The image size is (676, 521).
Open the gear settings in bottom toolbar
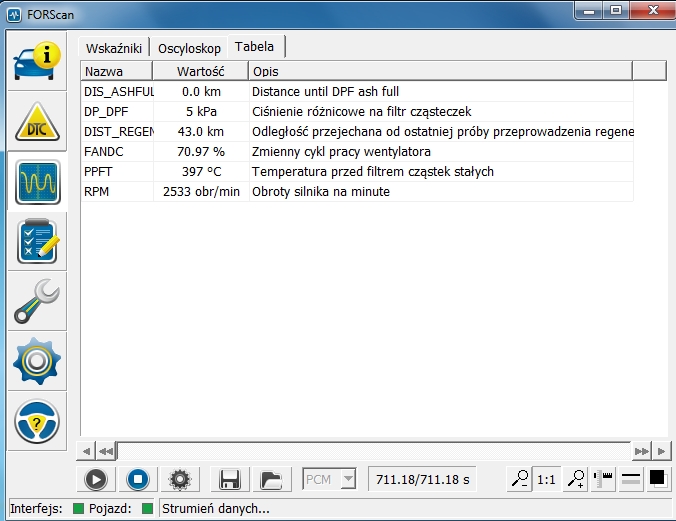[x=180, y=479]
